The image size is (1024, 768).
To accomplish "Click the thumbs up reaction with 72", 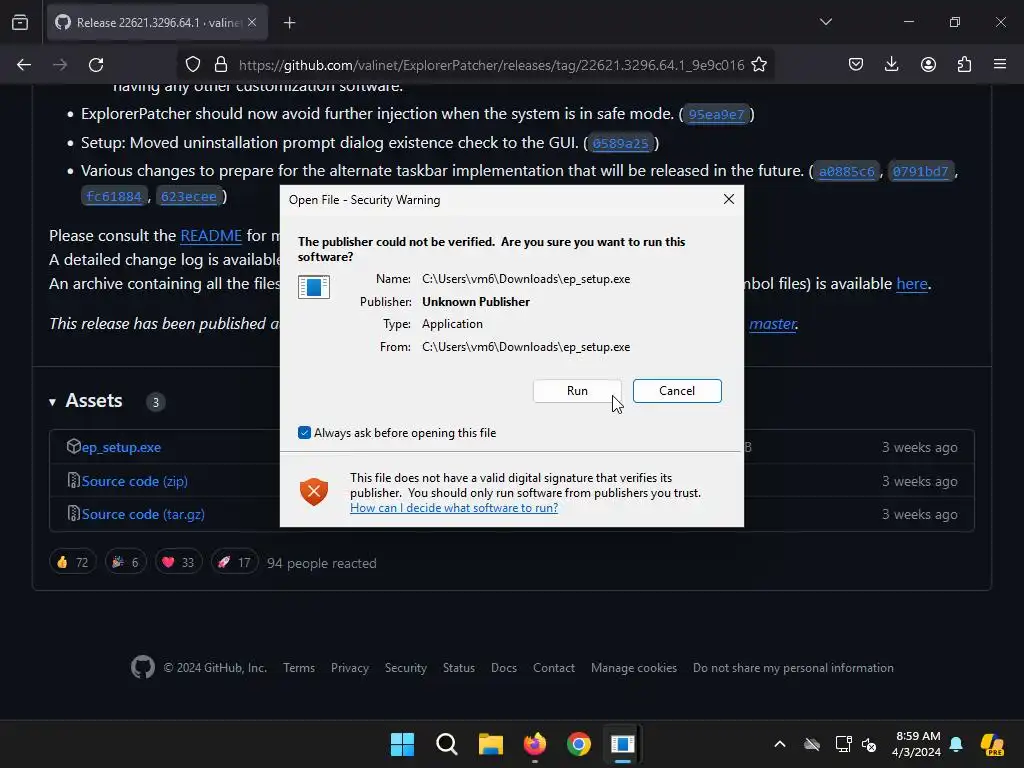I will click(72, 562).
